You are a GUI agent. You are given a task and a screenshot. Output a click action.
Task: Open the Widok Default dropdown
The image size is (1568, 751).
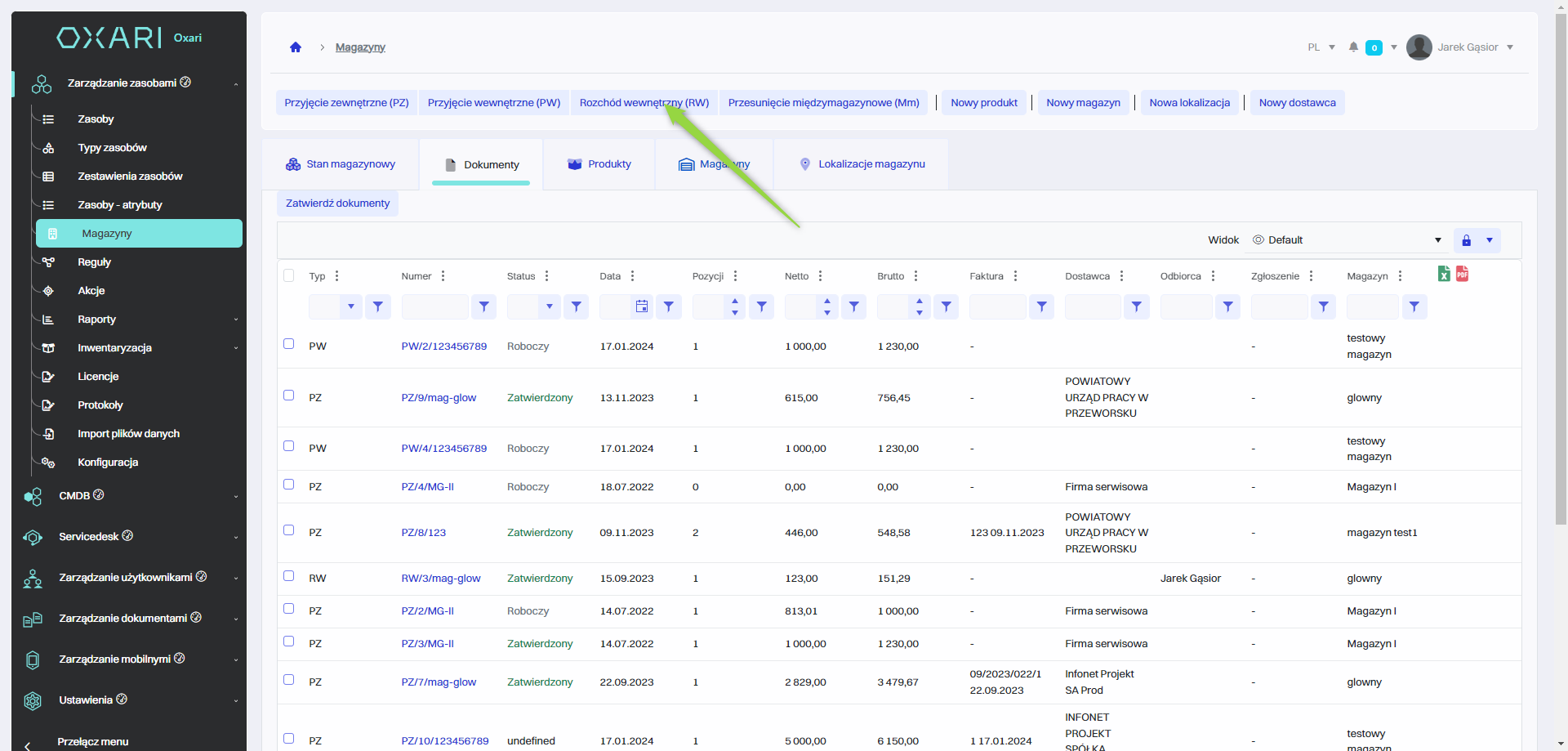pos(1347,240)
